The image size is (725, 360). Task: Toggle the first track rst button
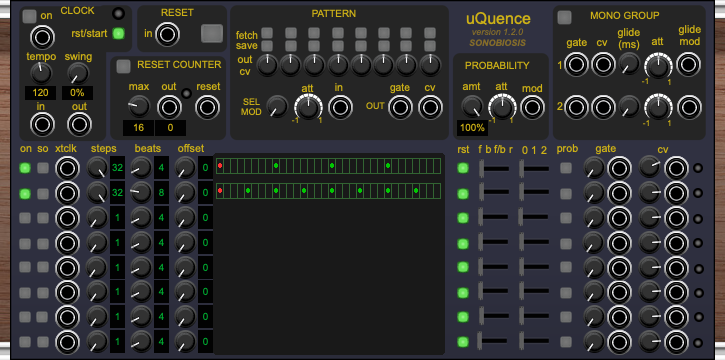[463, 168]
